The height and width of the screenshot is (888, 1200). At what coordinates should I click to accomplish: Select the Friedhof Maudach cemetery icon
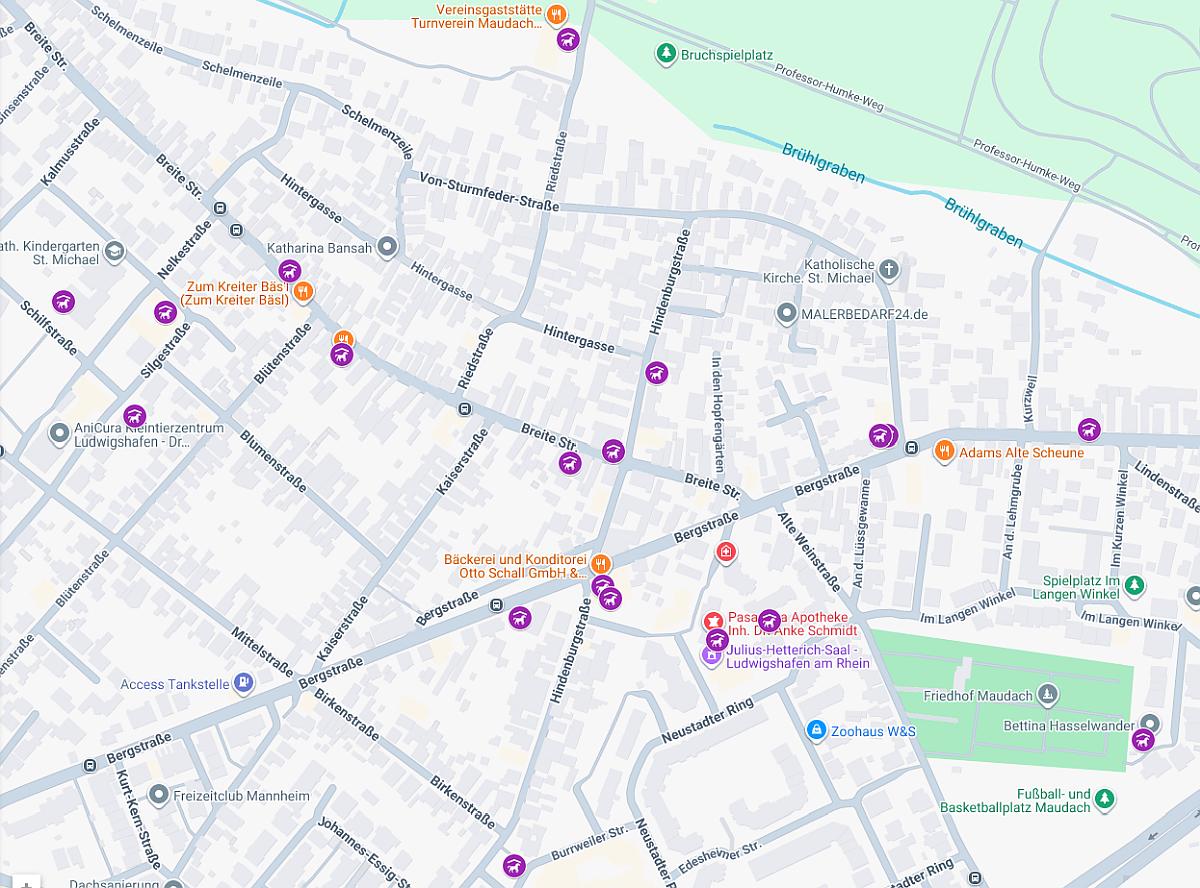pyautogui.click(x=1047, y=694)
